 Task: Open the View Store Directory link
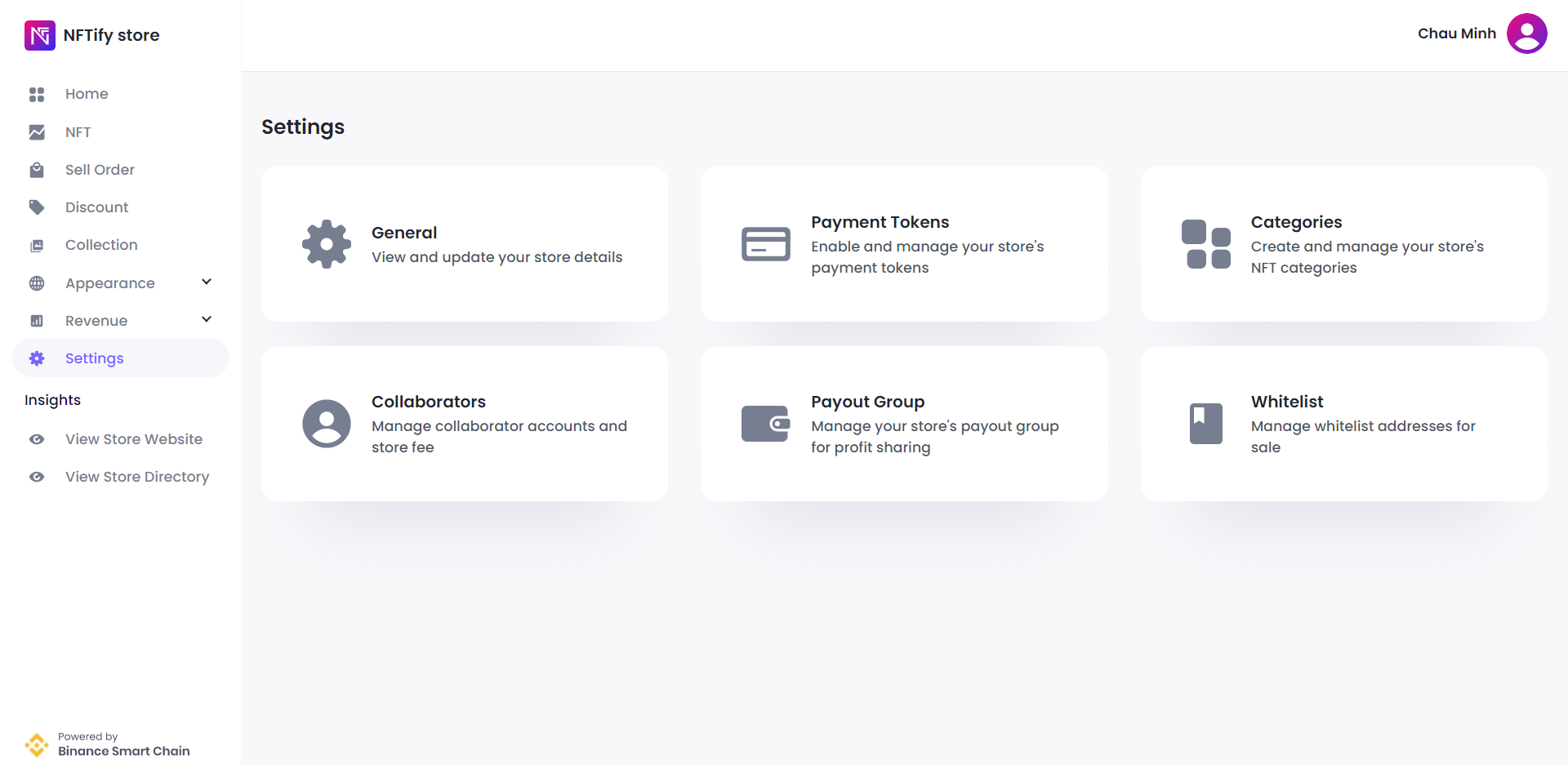point(137,477)
